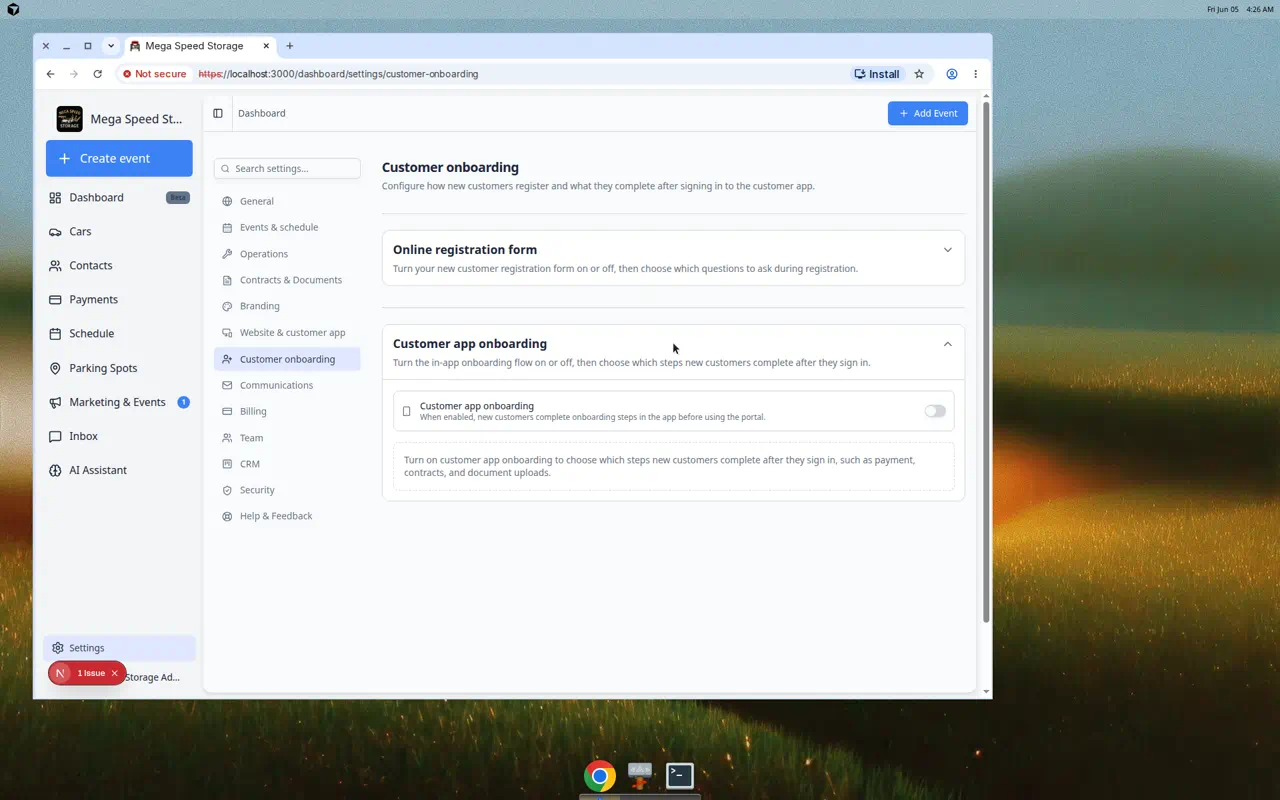Launch Chrome from the dock
The height and width of the screenshot is (800, 1280).
point(600,775)
